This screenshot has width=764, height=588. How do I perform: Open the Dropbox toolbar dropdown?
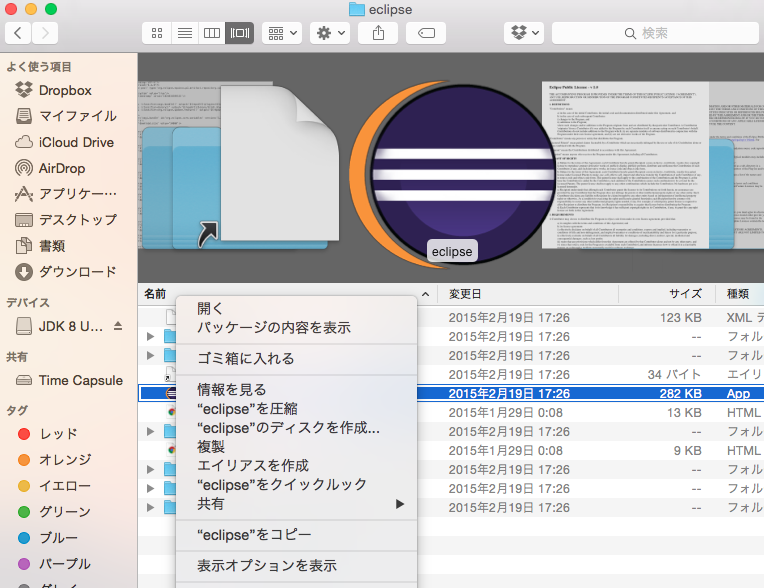tap(524, 33)
